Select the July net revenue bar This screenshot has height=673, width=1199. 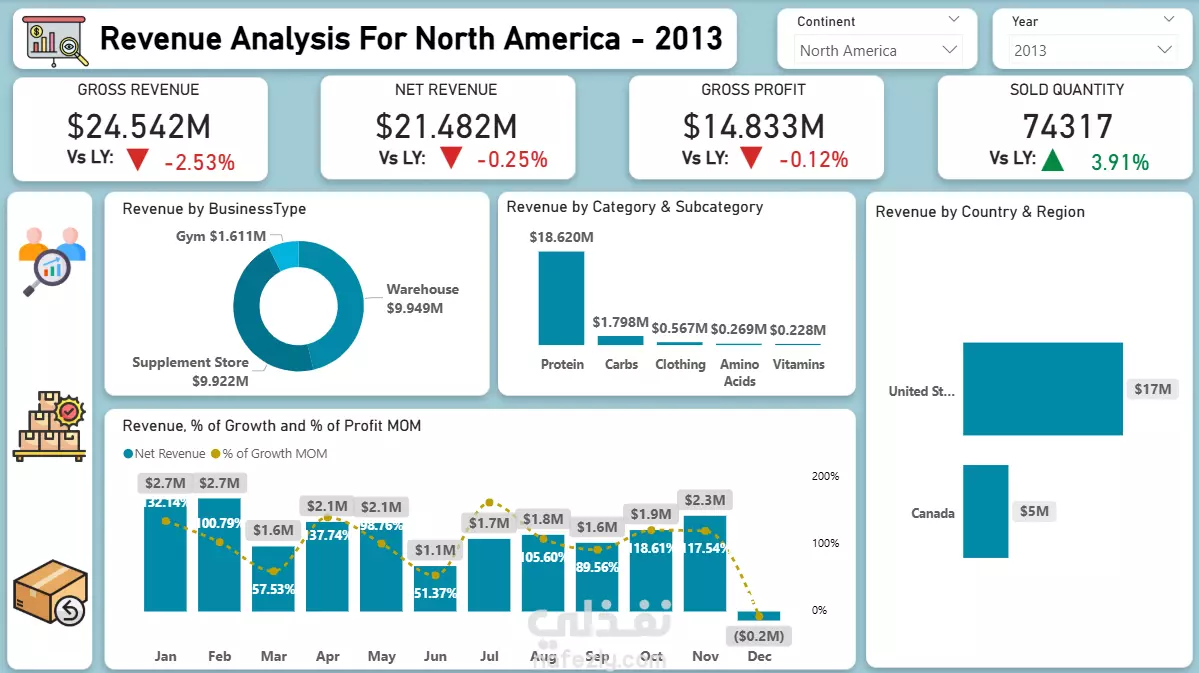click(x=489, y=575)
